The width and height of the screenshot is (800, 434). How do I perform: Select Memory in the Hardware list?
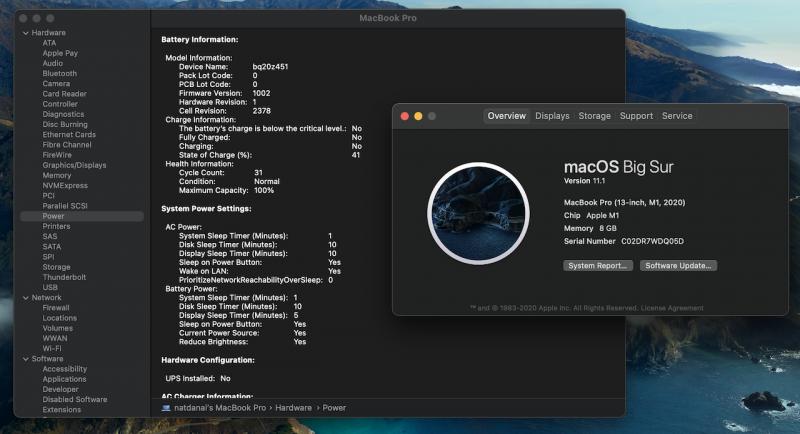point(57,175)
